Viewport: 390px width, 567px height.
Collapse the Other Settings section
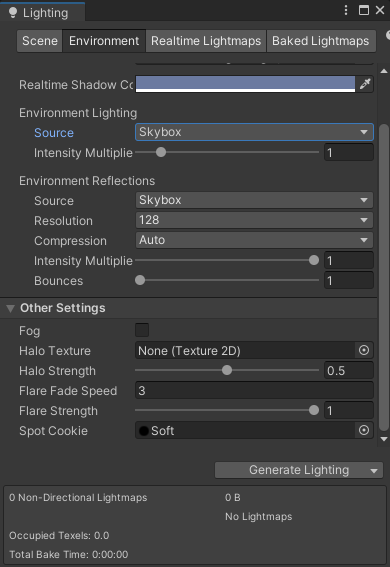[x=10, y=308]
